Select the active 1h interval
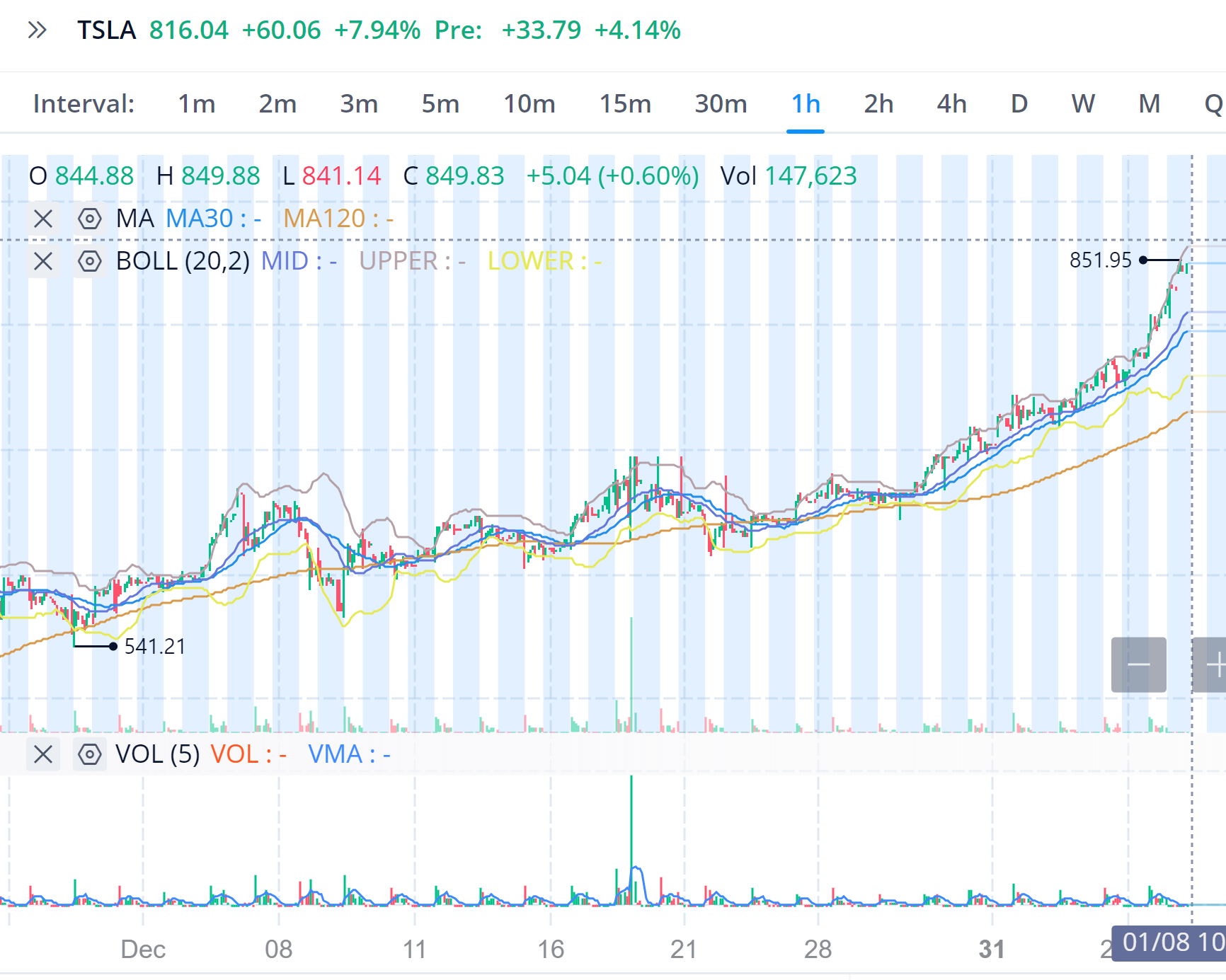This screenshot has height=980, width=1226. coord(806,104)
